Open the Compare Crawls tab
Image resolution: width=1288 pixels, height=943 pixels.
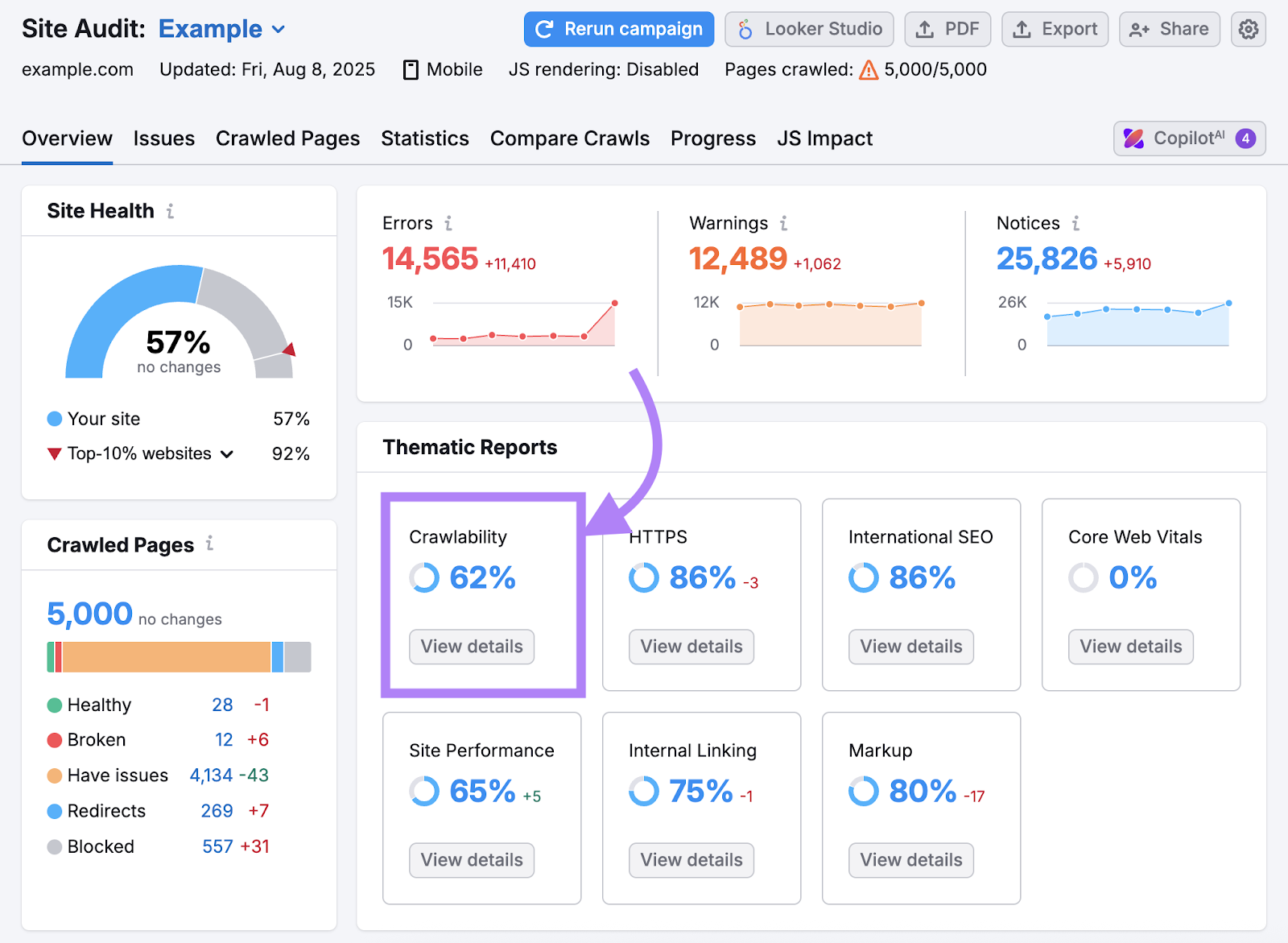point(570,138)
